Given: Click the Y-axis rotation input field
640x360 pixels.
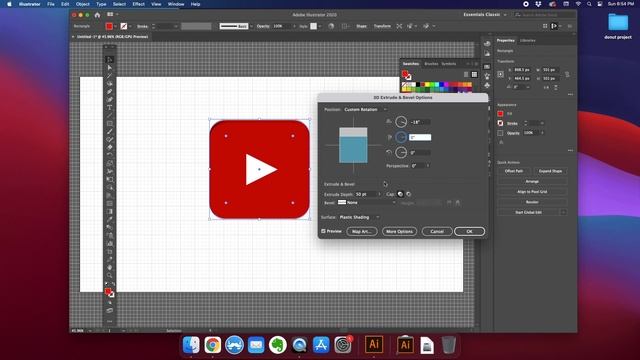Looking at the screenshot, I should point(420,137).
